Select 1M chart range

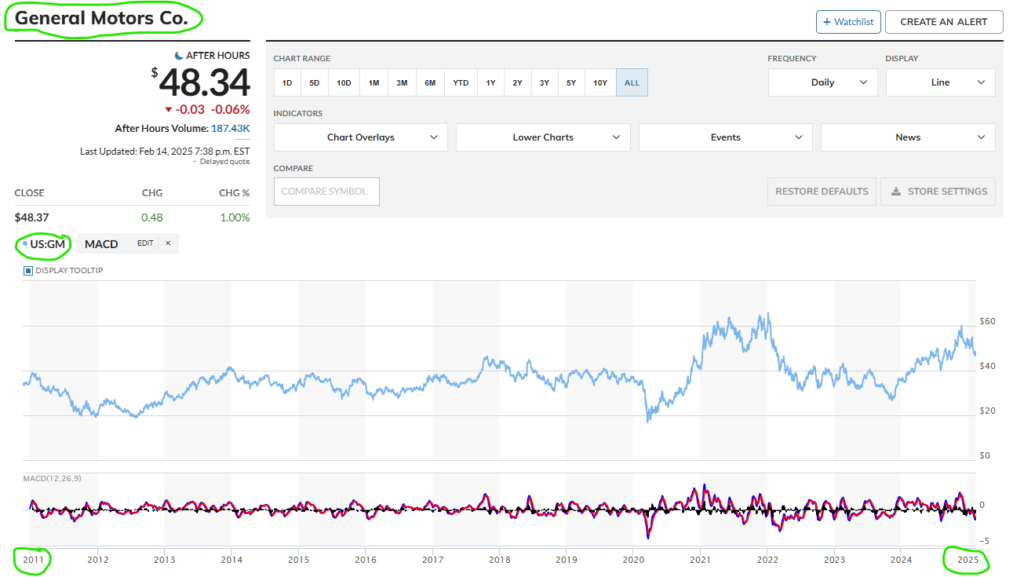click(x=374, y=83)
